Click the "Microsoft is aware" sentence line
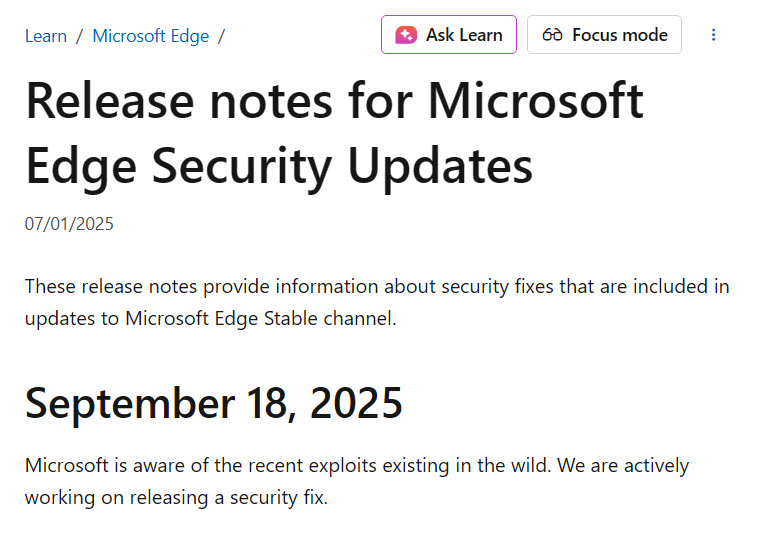The height and width of the screenshot is (542, 758). click(357, 466)
